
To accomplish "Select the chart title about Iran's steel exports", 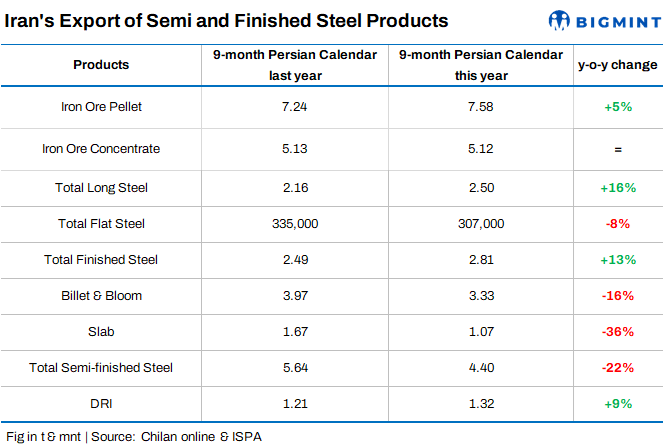I will coord(227,21).
